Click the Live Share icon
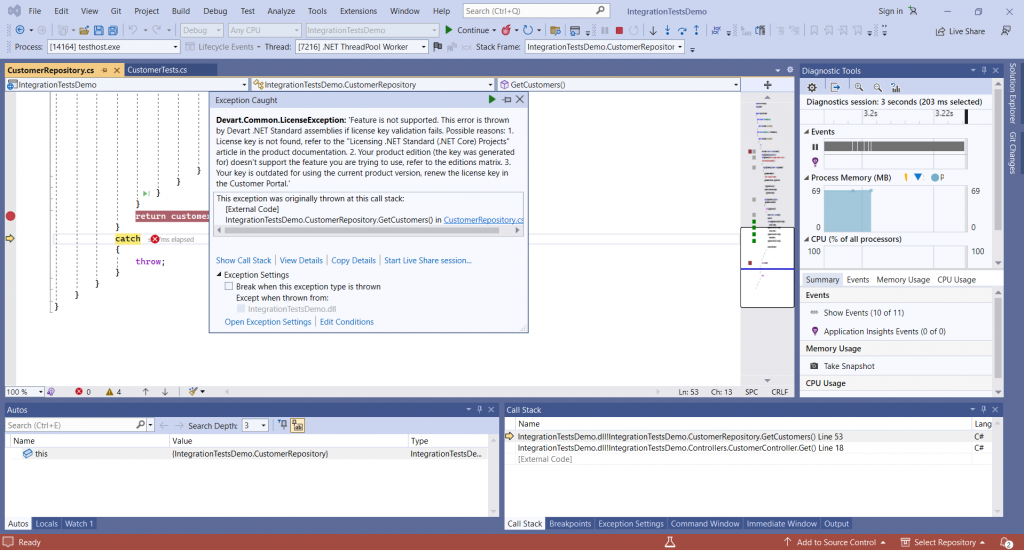This screenshot has height=550, width=1024. 940,31
